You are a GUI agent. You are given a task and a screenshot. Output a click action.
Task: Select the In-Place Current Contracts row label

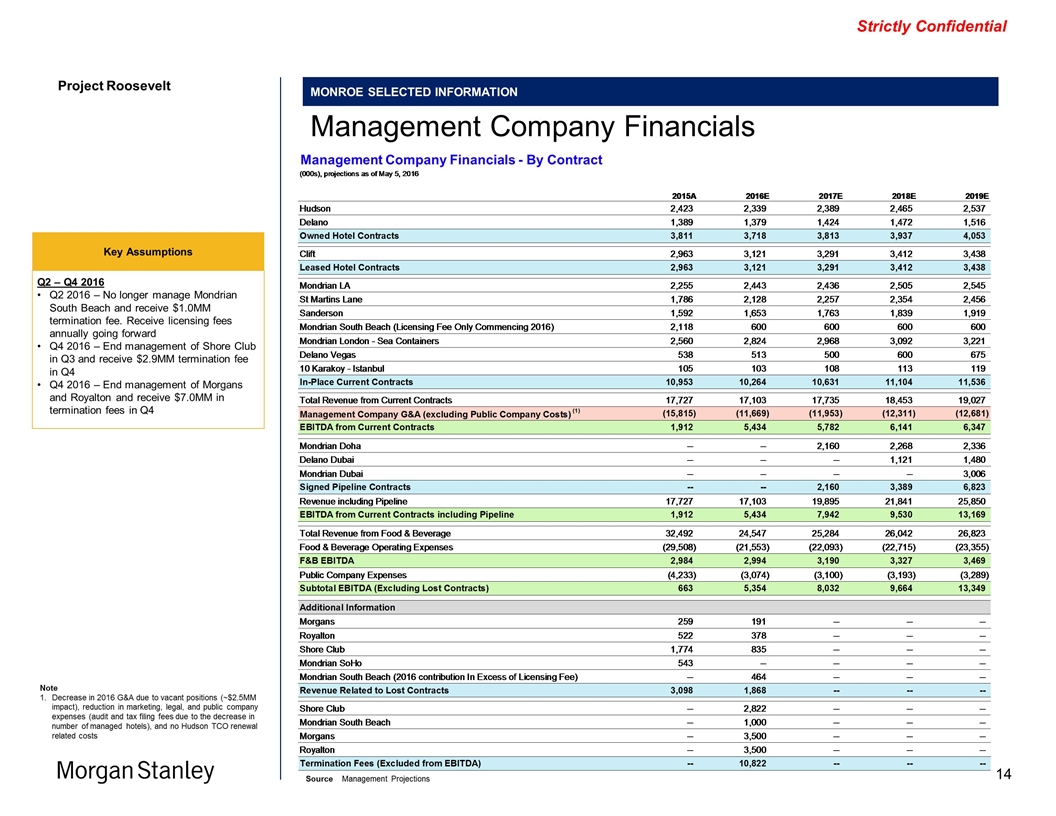click(x=356, y=382)
